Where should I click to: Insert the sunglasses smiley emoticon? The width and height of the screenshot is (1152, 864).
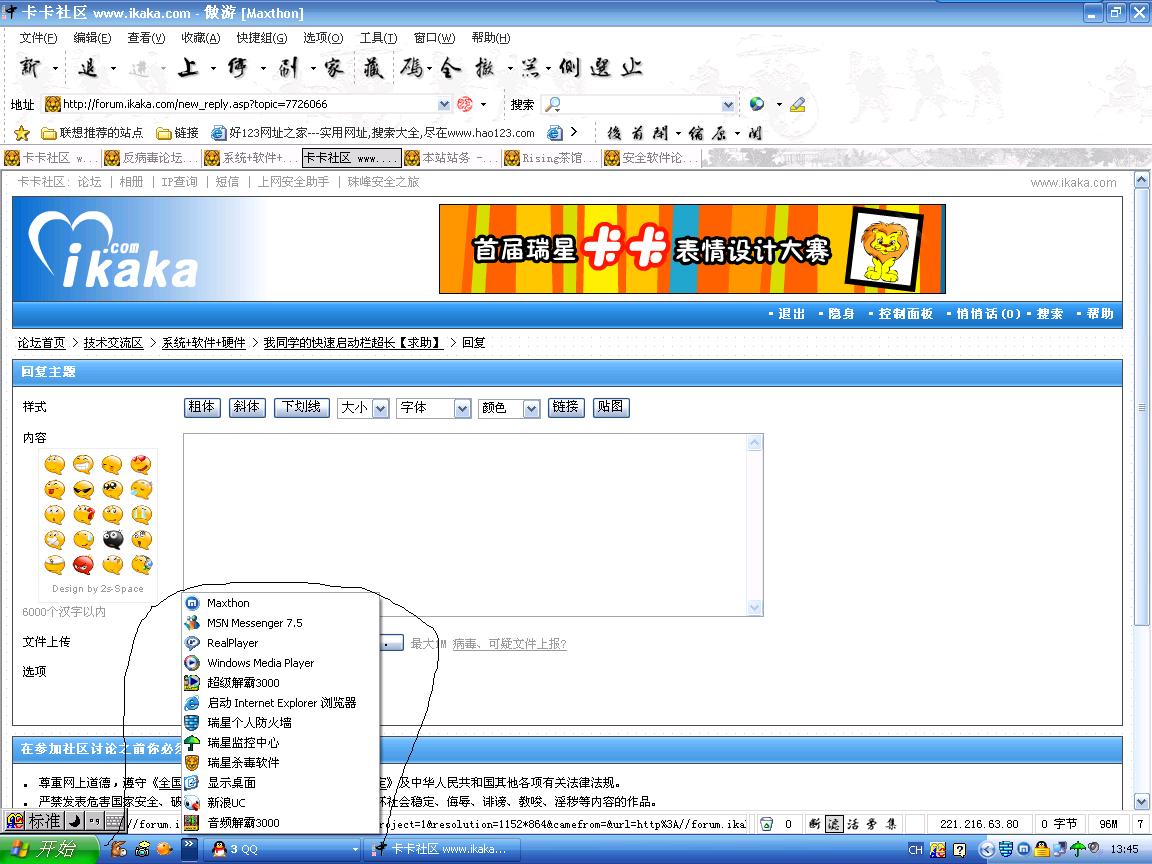pos(84,489)
